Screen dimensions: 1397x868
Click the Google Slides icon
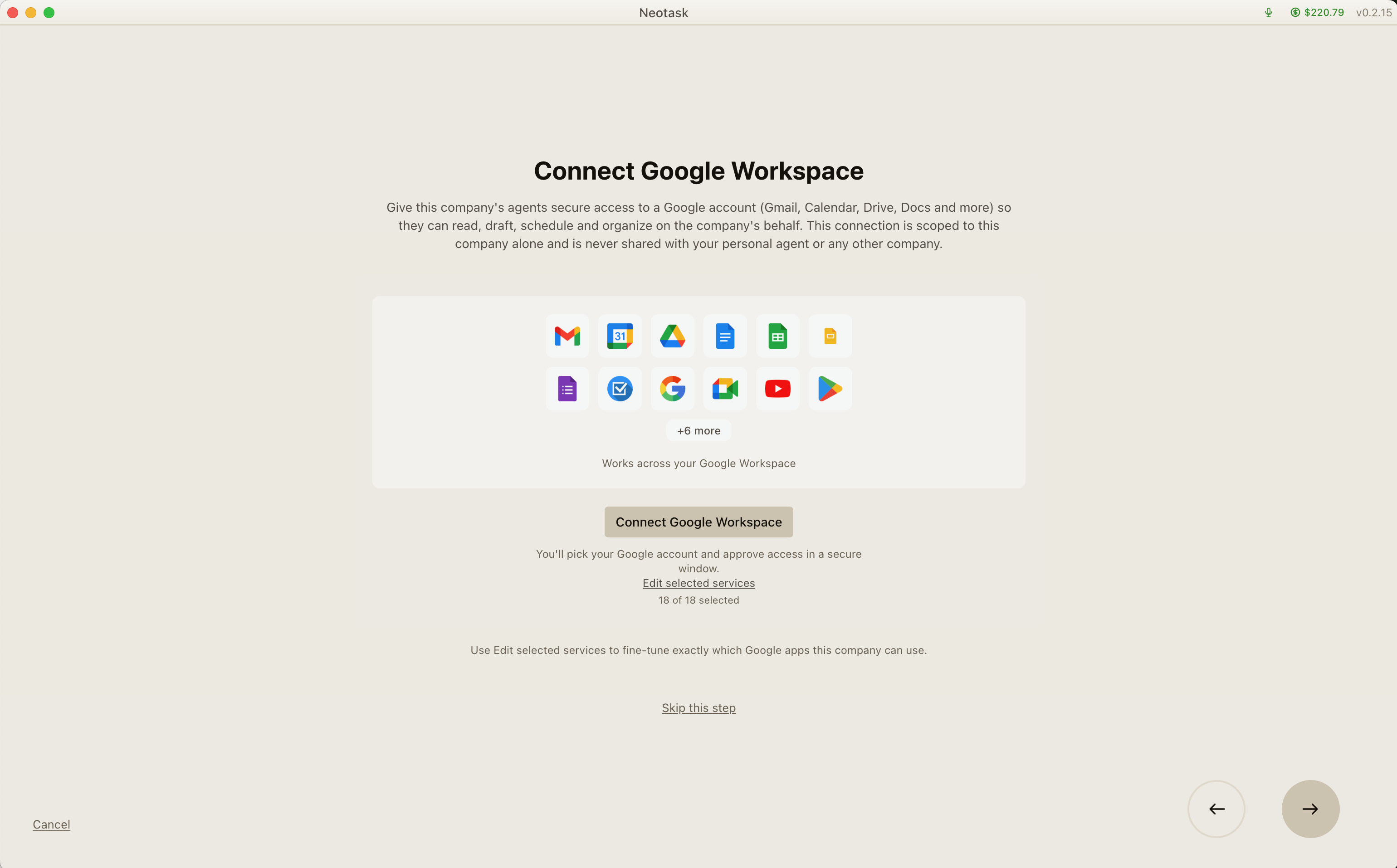coord(830,336)
